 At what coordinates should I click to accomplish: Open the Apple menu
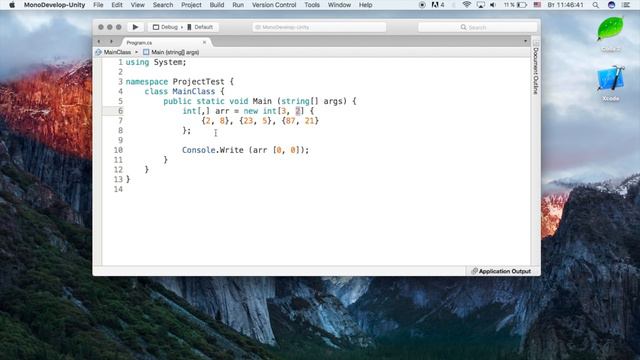12,5
